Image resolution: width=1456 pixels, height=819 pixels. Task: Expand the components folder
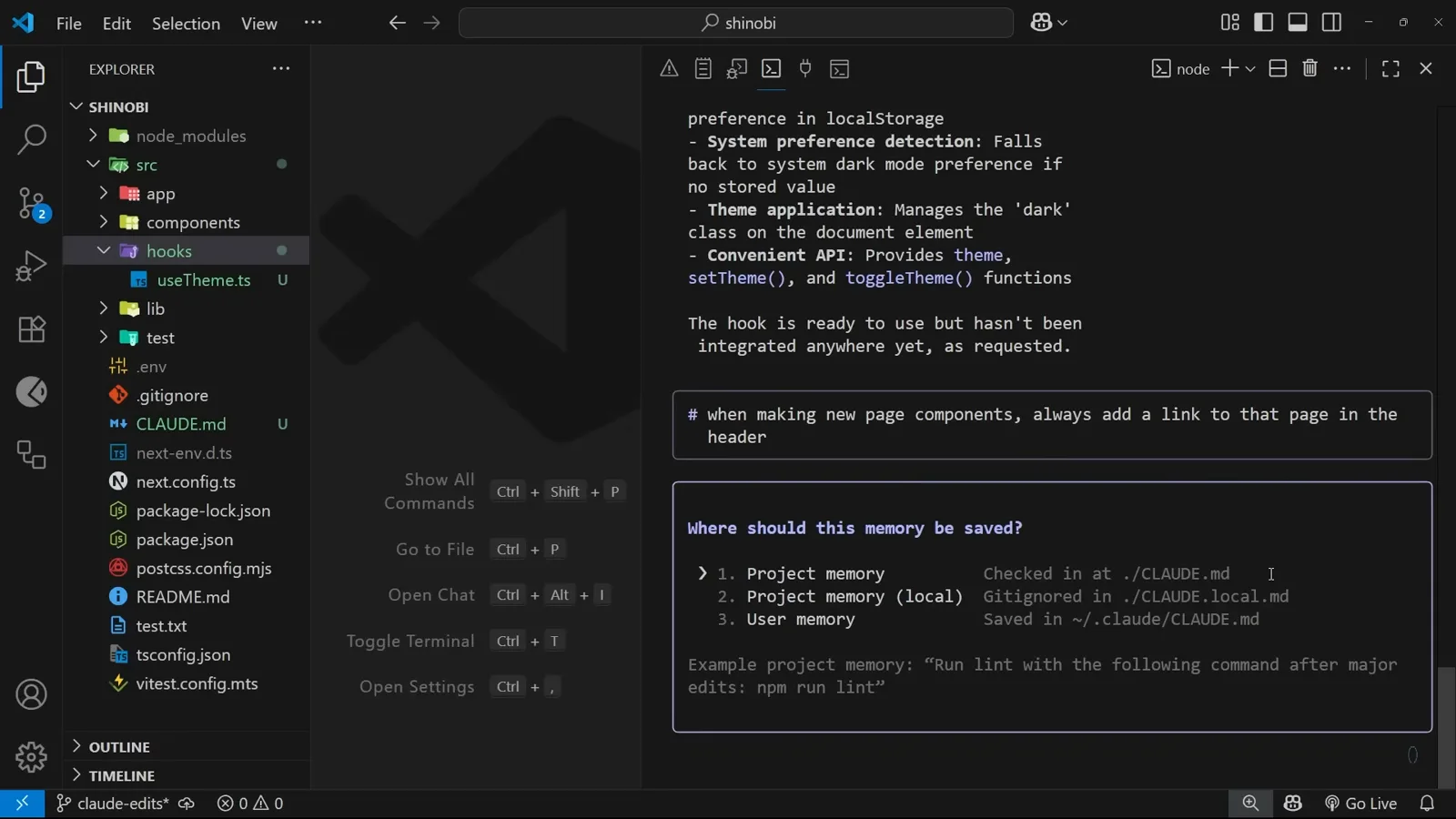pyautogui.click(x=104, y=222)
